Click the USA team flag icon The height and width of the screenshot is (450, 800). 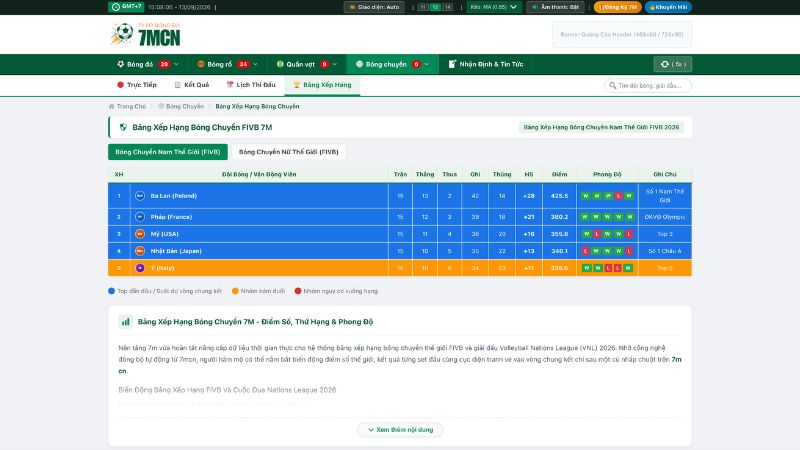(x=140, y=234)
